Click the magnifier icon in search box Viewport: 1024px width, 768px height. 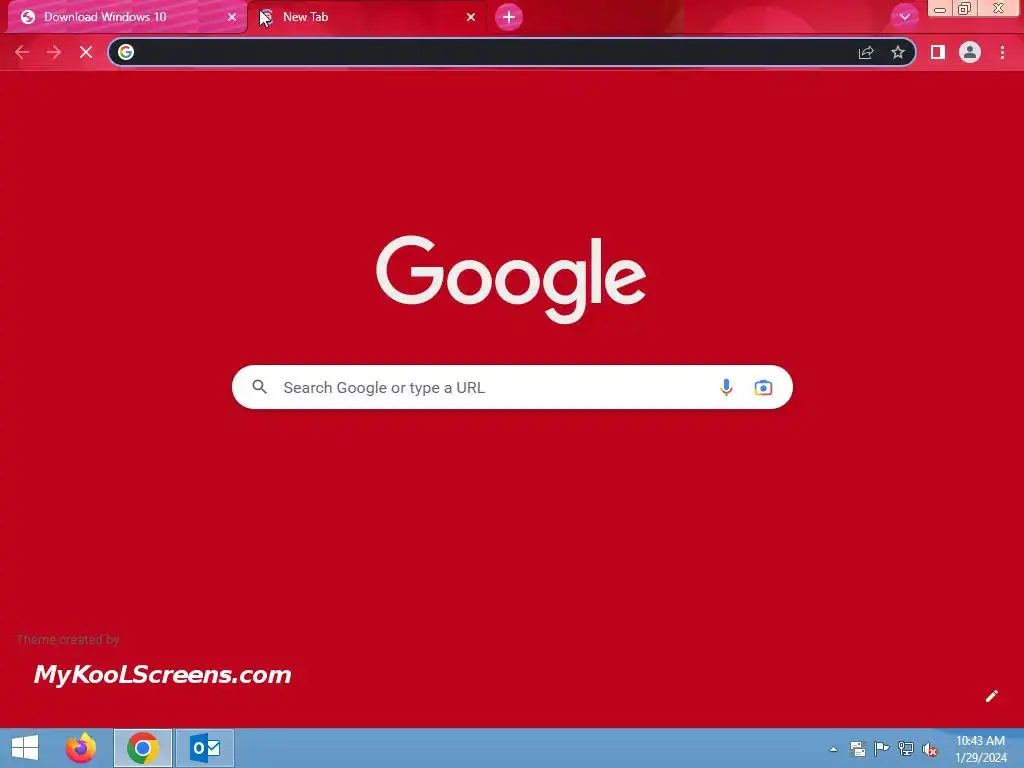pyautogui.click(x=259, y=387)
